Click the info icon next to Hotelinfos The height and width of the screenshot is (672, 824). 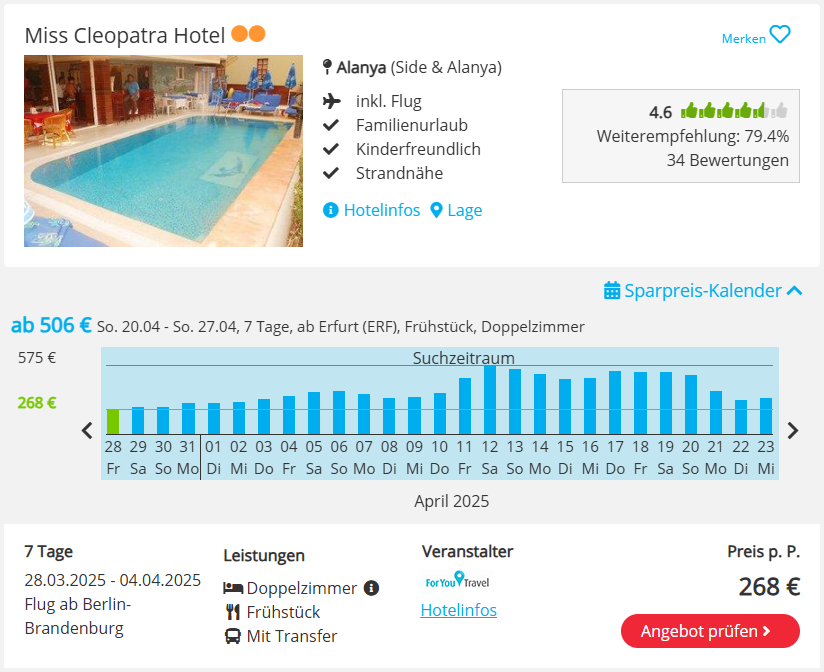tap(331, 210)
